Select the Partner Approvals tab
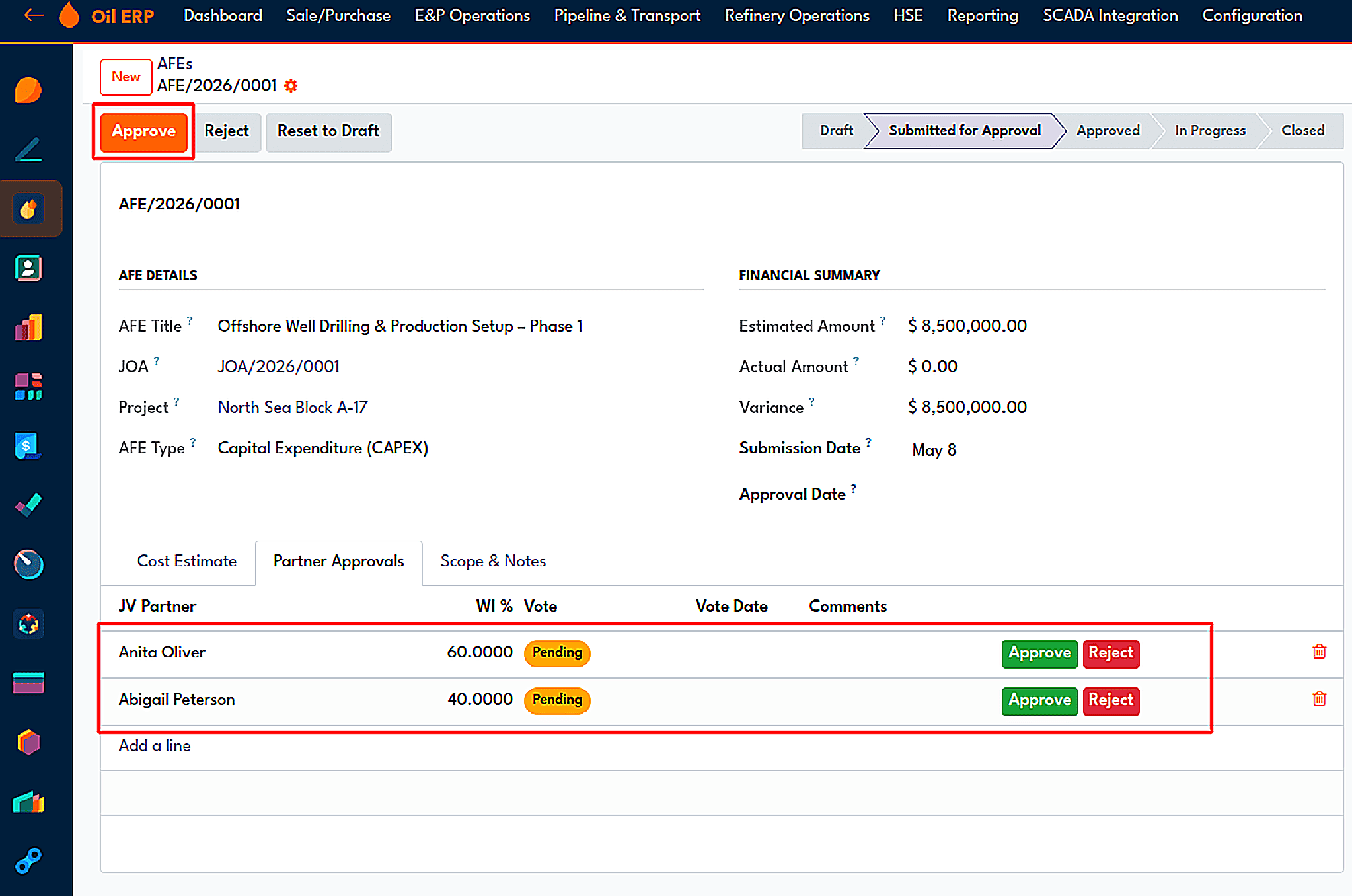The image size is (1352, 896). (x=338, y=562)
